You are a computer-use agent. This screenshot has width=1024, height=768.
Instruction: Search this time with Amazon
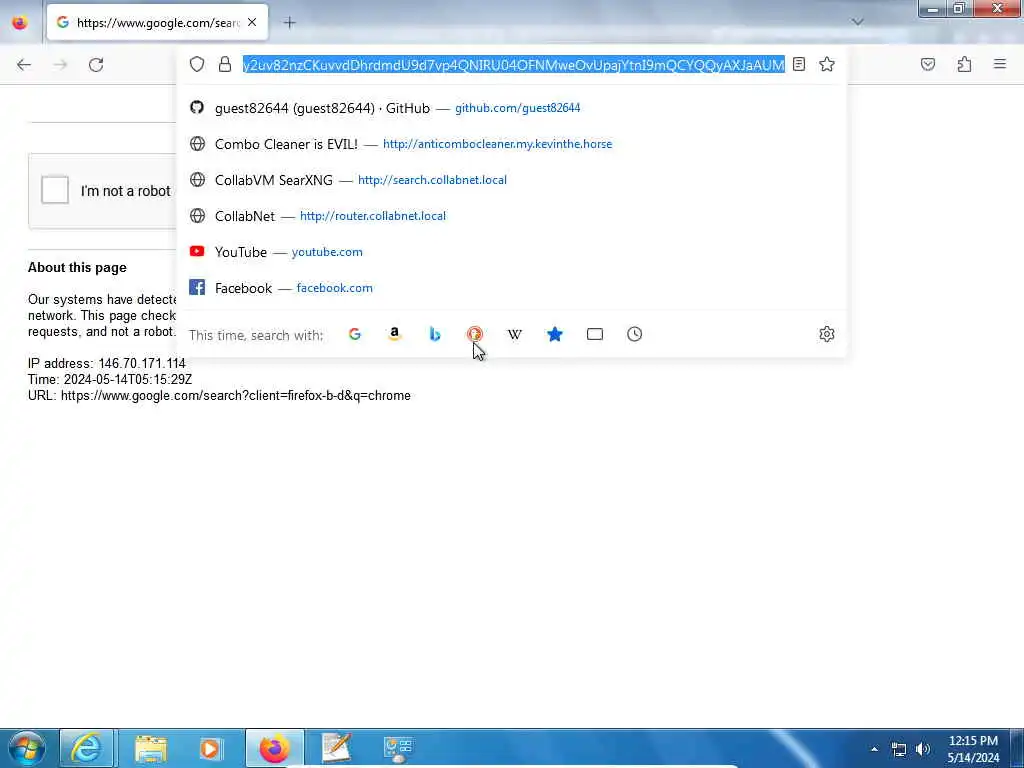pos(394,334)
